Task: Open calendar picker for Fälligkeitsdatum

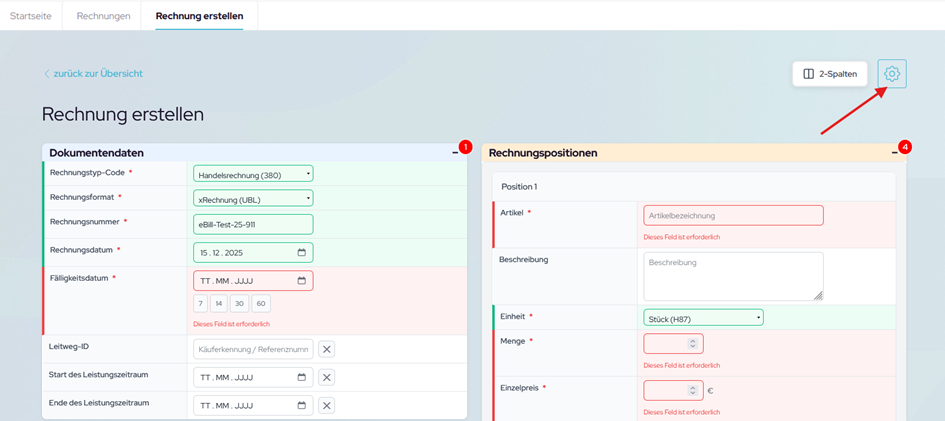Action: (301, 281)
